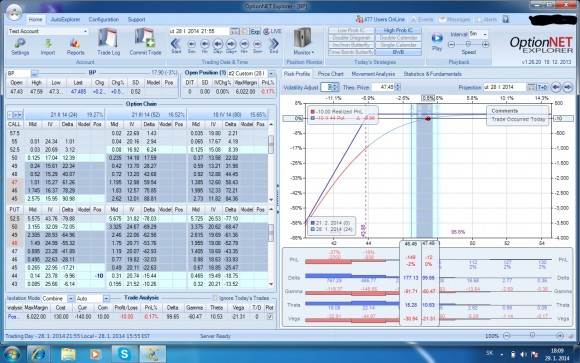
Task: Open the Trade Log
Action: click(x=108, y=42)
